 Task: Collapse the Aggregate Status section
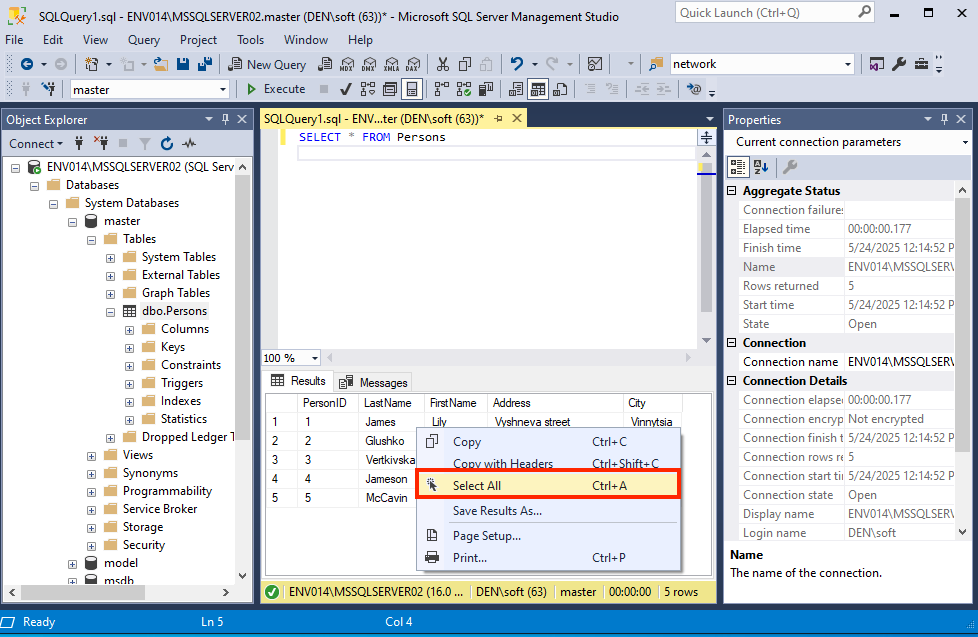[x=732, y=191]
